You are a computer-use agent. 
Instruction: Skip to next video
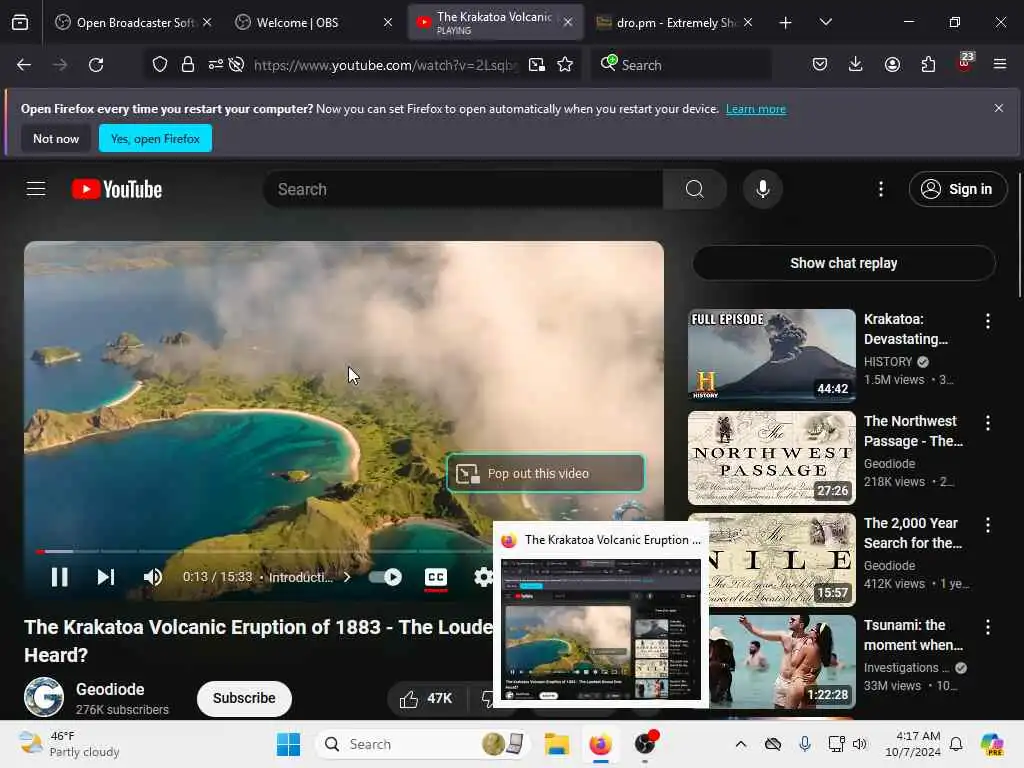[x=105, y=577]
